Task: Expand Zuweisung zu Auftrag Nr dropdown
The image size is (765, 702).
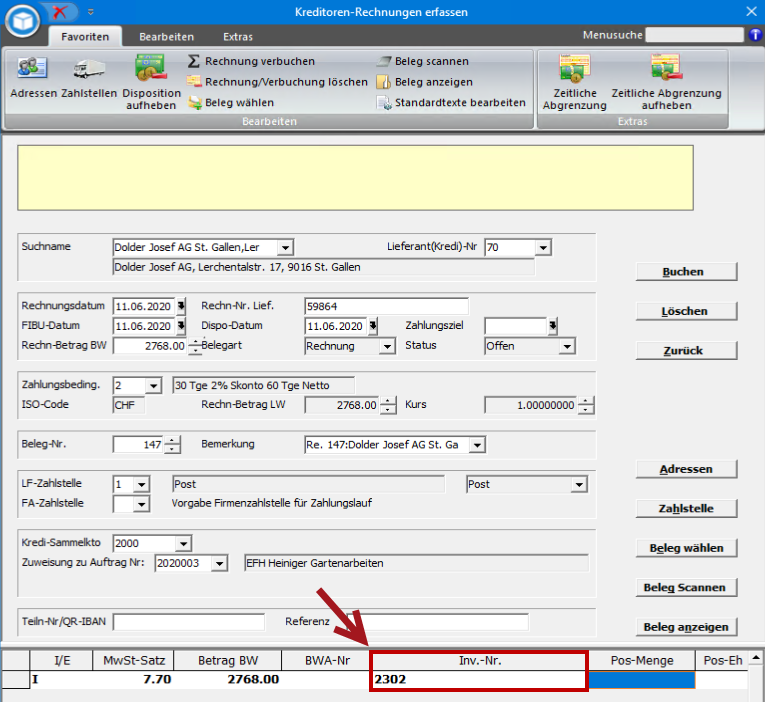Action: 220,563
